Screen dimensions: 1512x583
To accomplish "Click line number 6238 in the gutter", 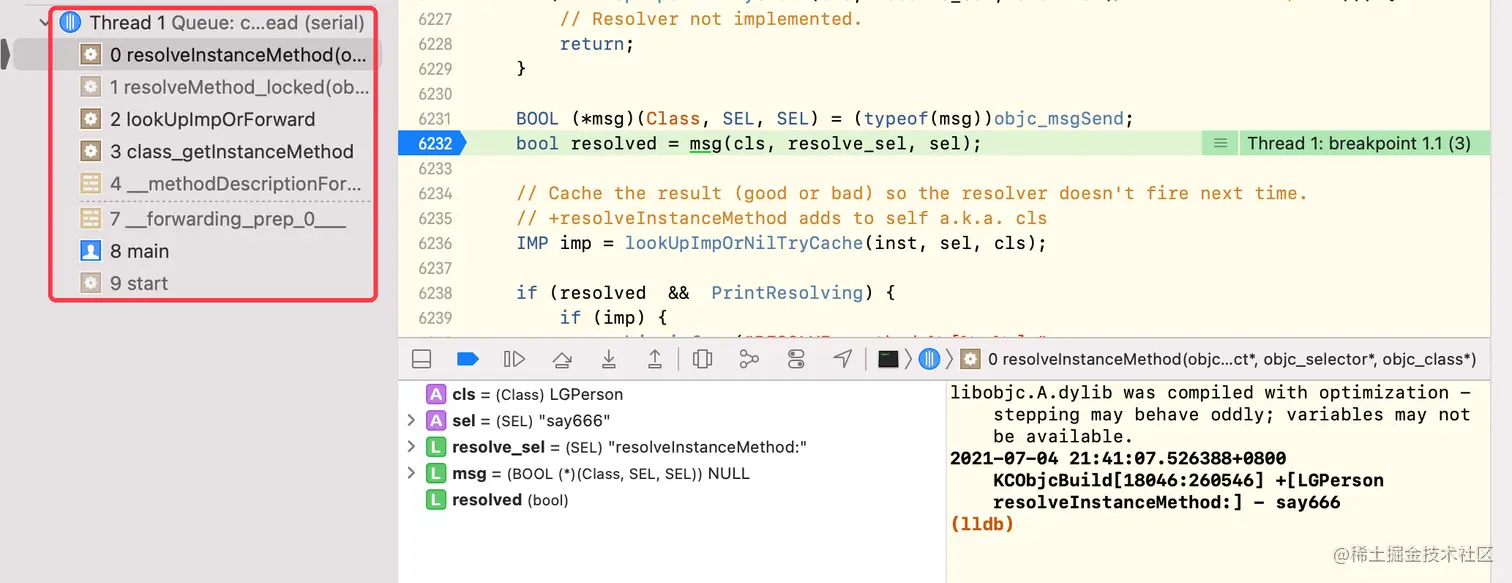I will point(435,293).
